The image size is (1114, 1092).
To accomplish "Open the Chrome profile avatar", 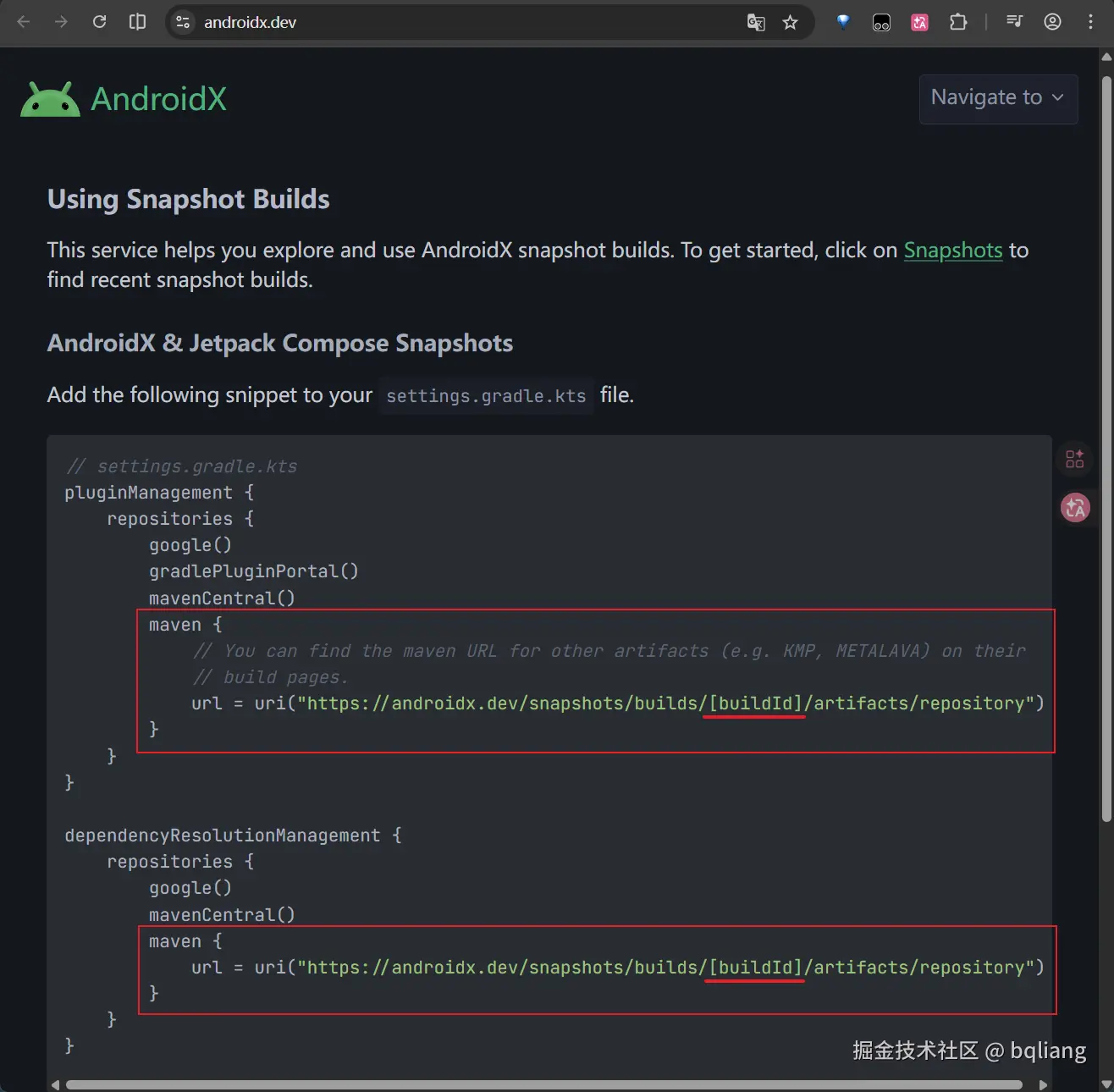I will click(1052, 23).
